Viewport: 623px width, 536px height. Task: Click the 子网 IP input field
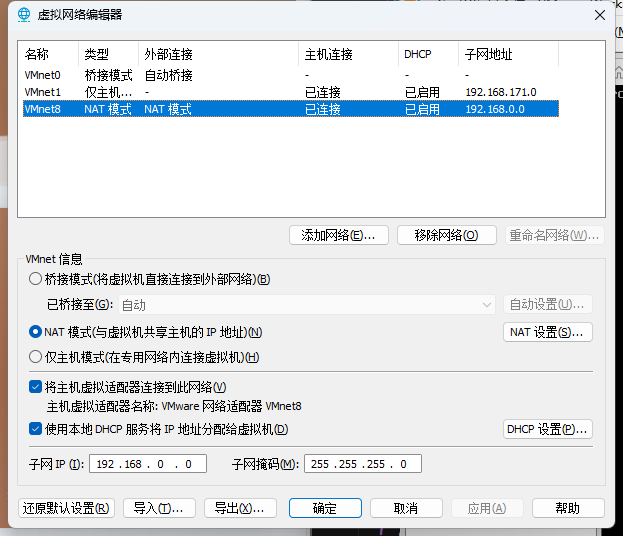click(x=149, y=464)
